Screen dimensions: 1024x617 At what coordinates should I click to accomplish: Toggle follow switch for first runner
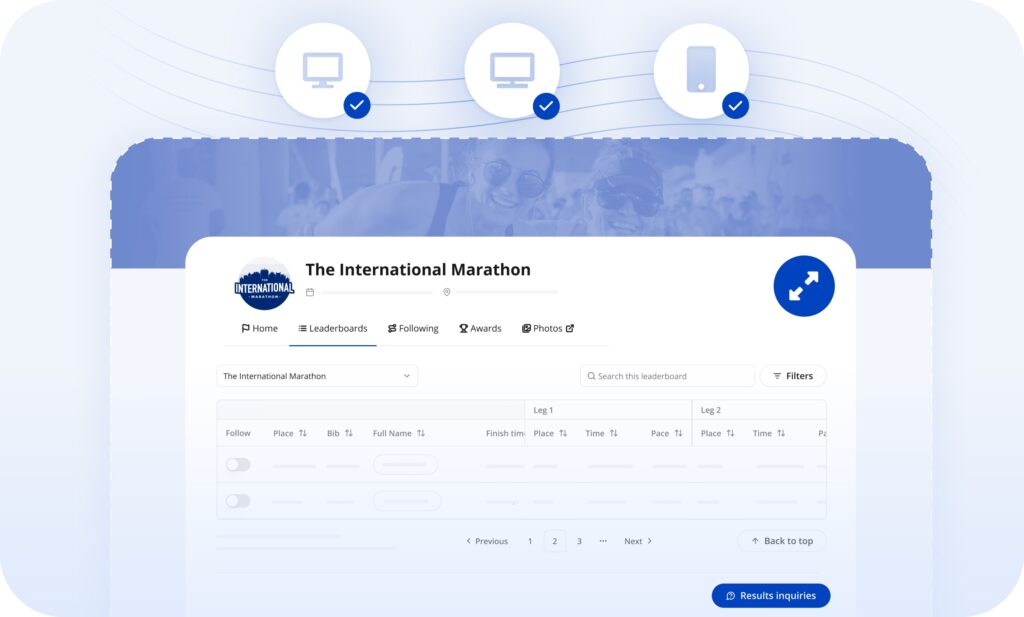(x=238, y=465)
